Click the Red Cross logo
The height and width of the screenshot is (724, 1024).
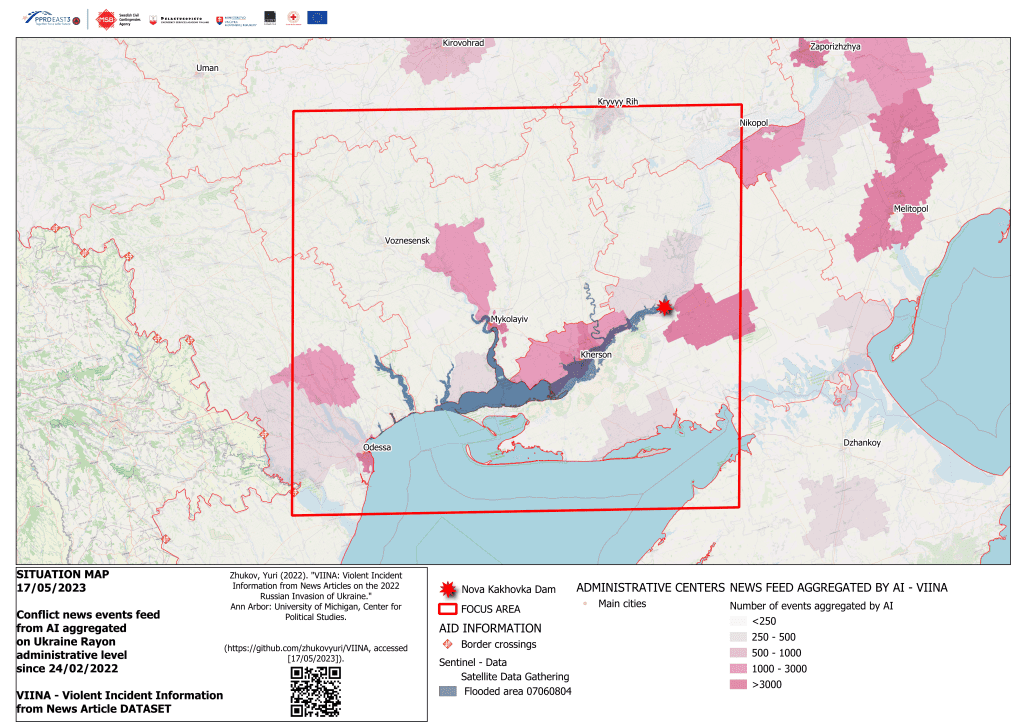coord(292,18)
